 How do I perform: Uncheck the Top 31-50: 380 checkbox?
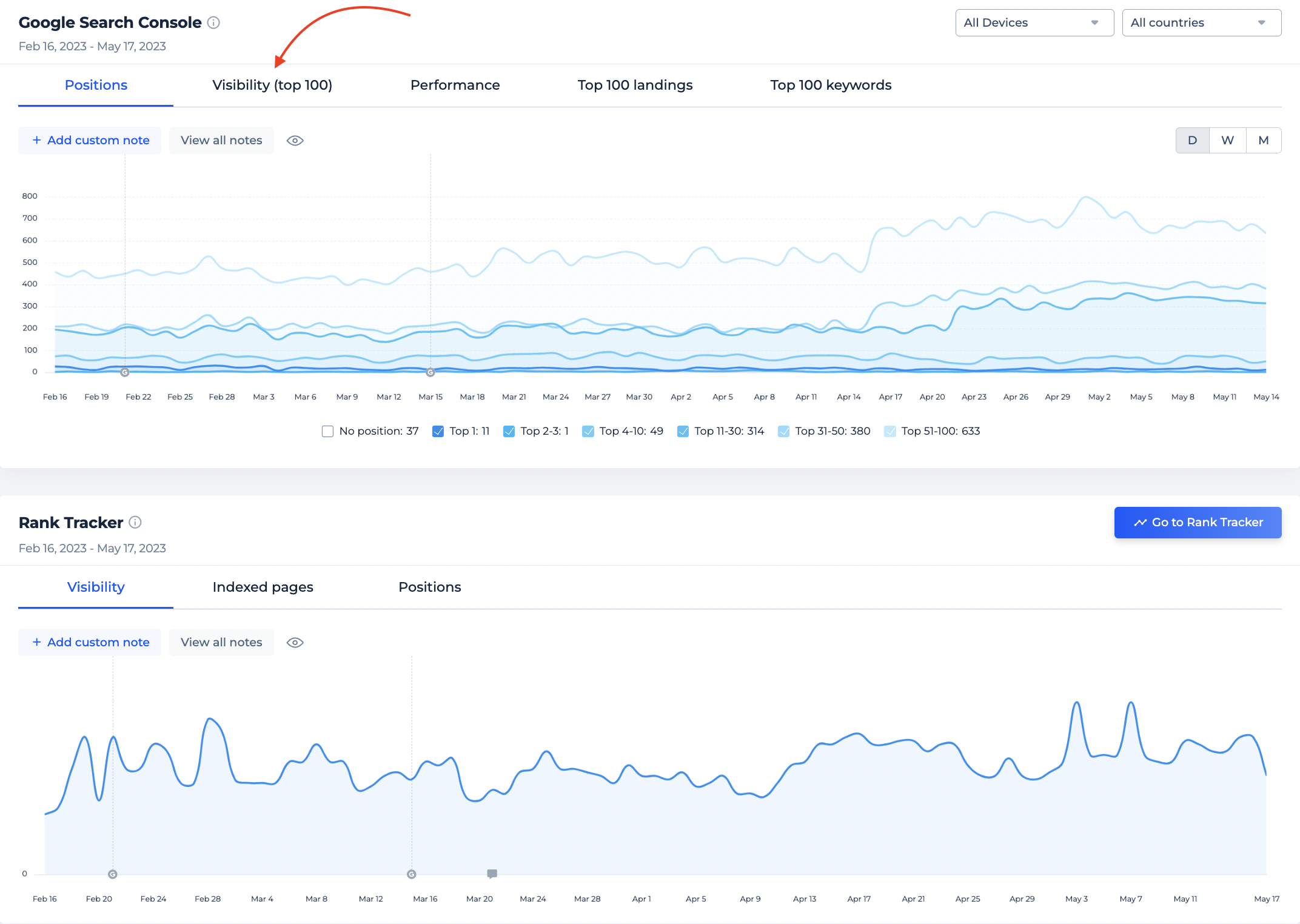tap(783, 431)
